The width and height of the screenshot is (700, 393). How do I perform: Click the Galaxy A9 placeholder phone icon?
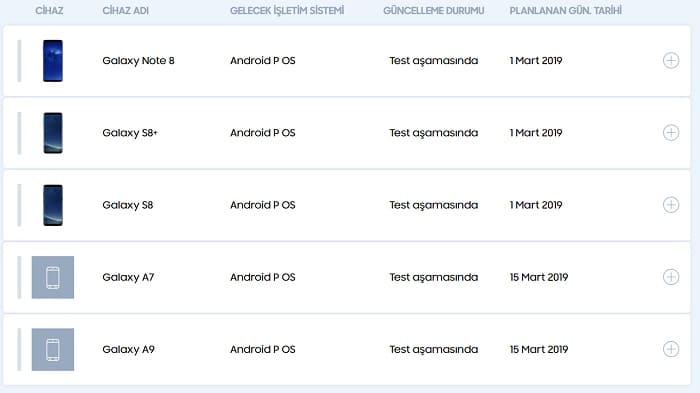click(x=53, y=350)
